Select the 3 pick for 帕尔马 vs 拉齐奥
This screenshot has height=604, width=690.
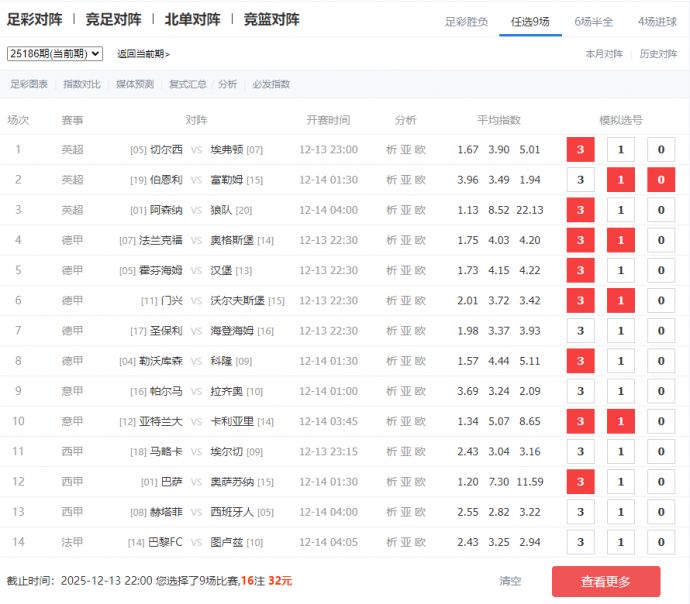(x=580, y=391)
